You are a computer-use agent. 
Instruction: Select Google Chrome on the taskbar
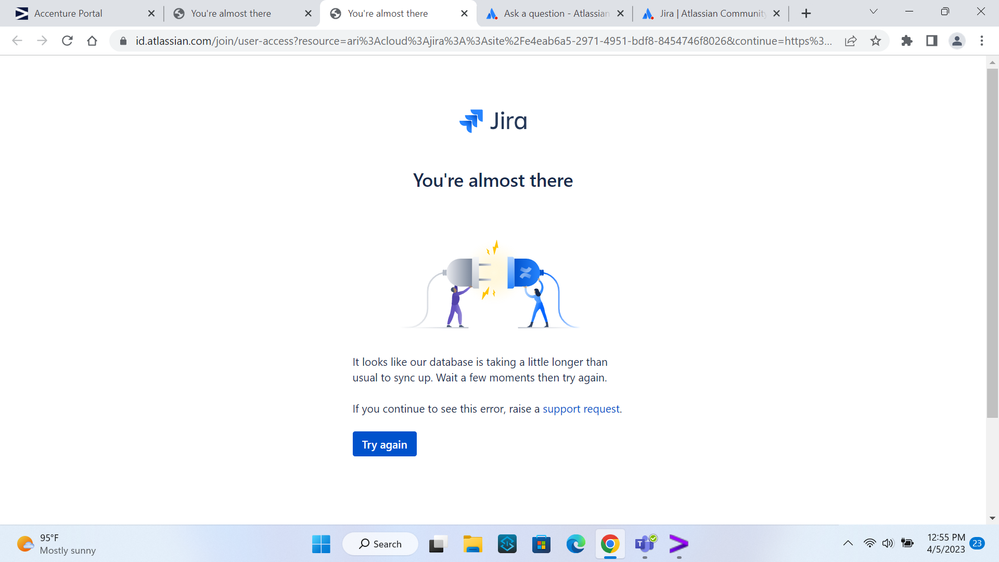click(610, 544)
